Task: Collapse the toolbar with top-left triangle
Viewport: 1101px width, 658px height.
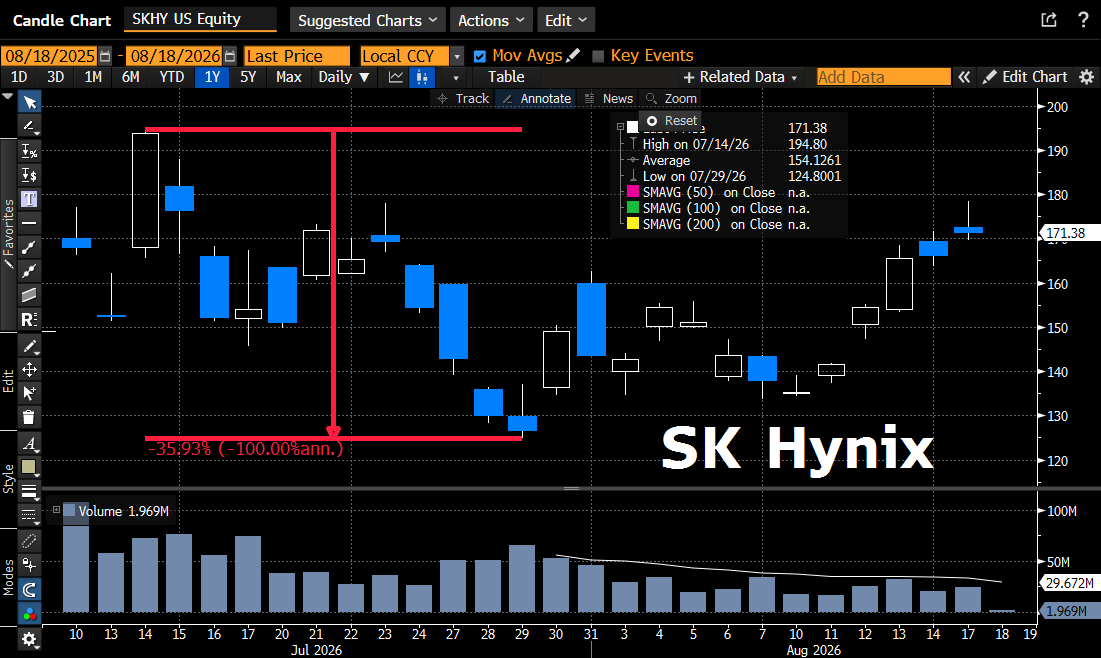Action: click(8, 97)
